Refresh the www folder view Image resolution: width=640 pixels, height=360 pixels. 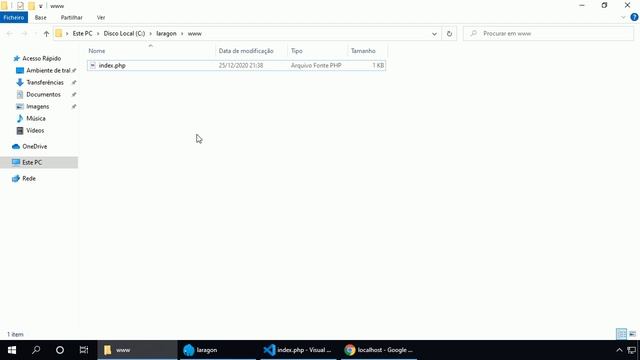click(x=449, y=34)
